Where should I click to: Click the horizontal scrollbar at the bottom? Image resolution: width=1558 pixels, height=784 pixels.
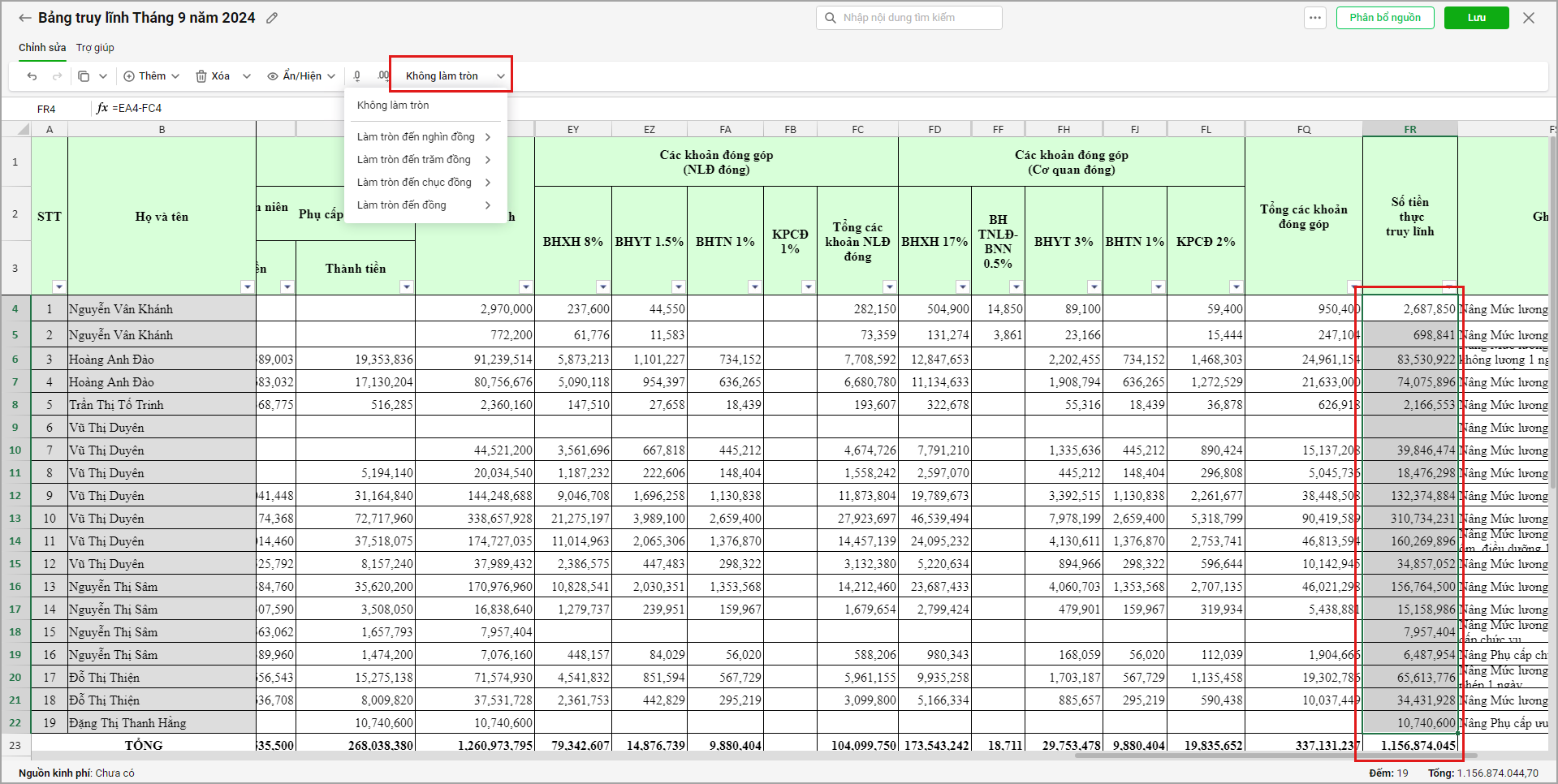tap(1218, 756)
